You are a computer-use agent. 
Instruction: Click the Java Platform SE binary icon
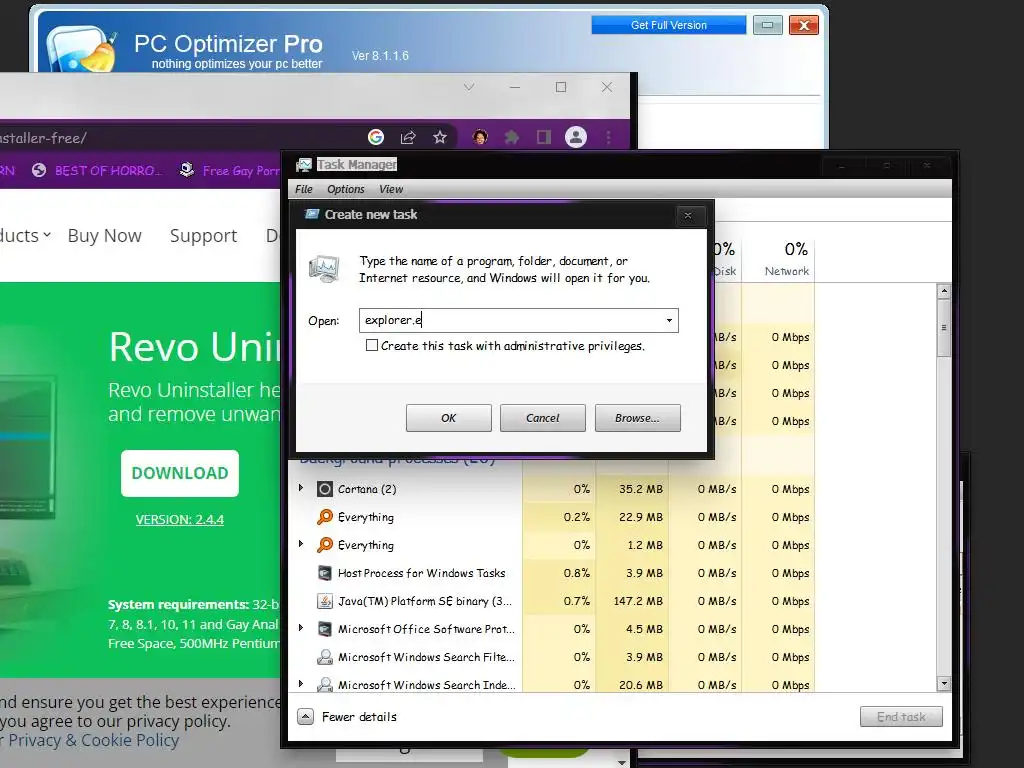click(x=325, y=601)
